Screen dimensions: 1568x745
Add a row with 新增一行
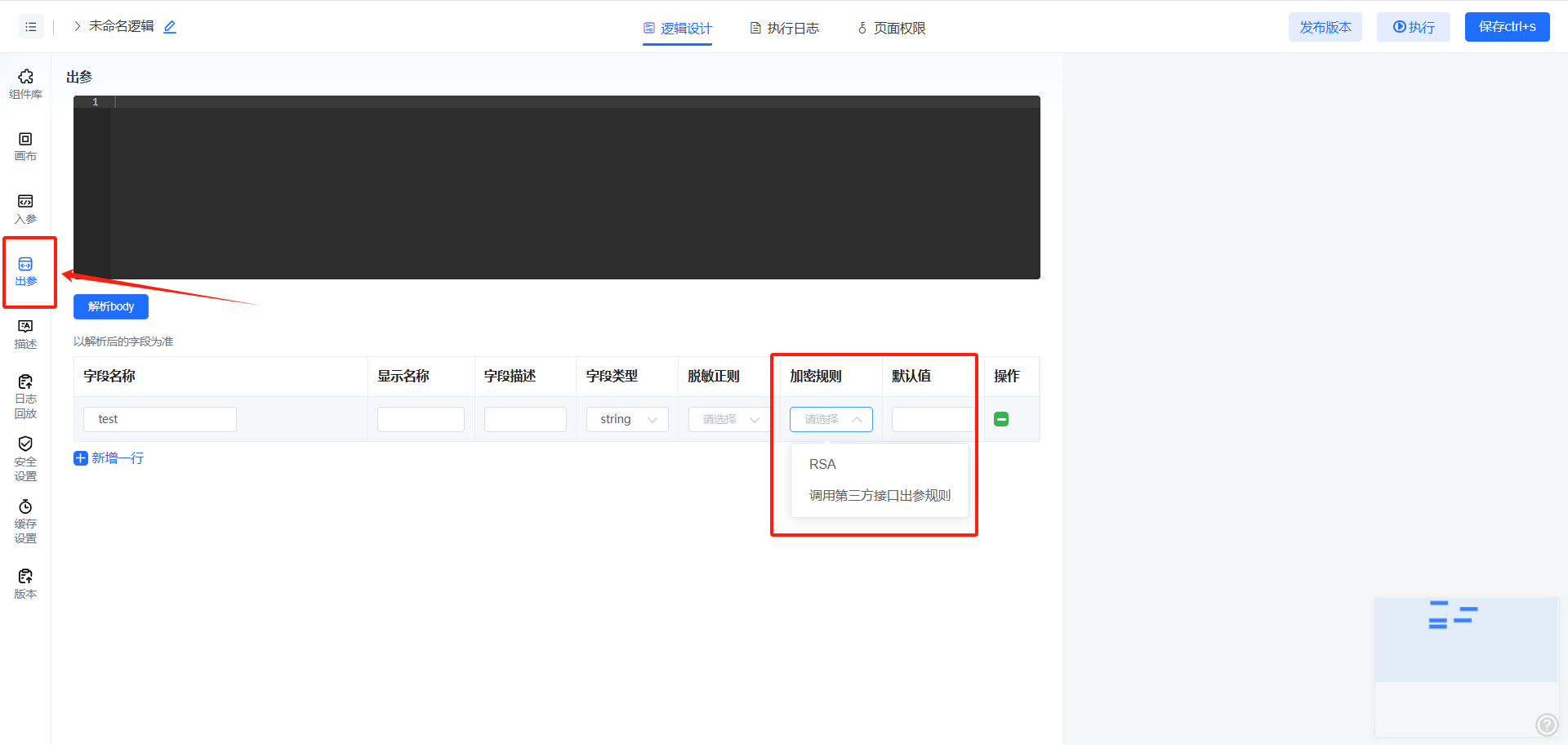(109, 458)
